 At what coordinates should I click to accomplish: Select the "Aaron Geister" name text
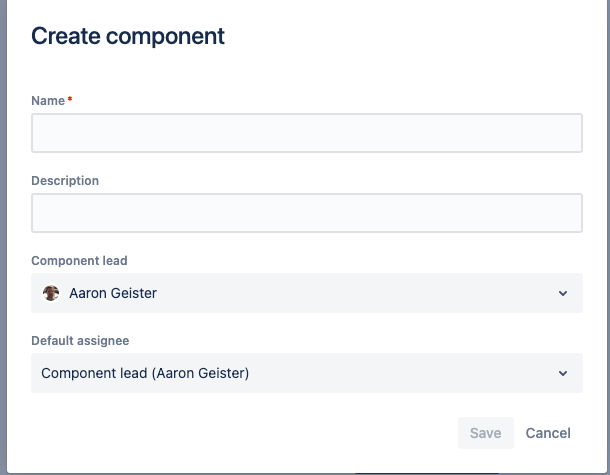point(113,293)
